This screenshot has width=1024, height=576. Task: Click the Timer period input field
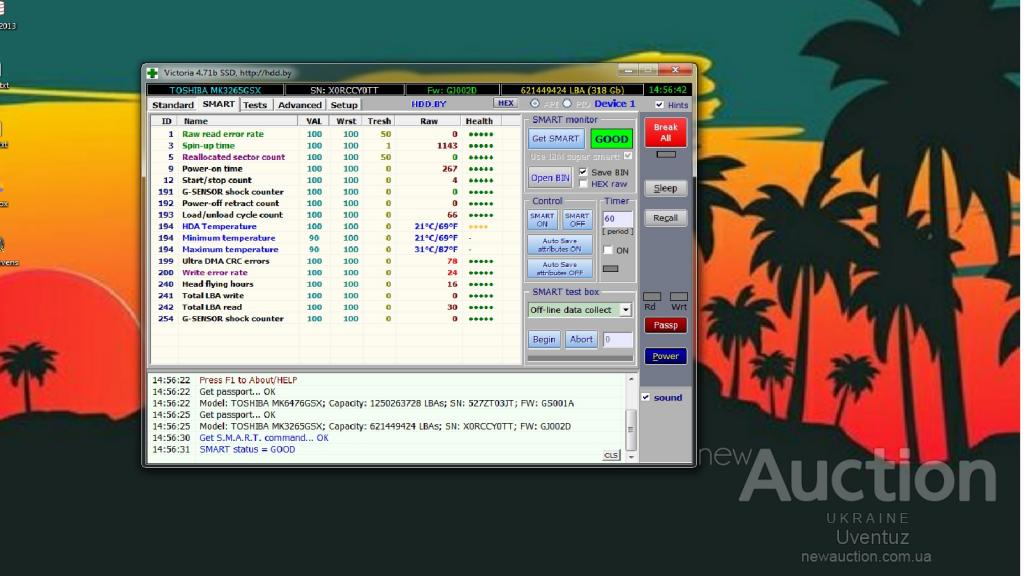(x=617, y=218)
